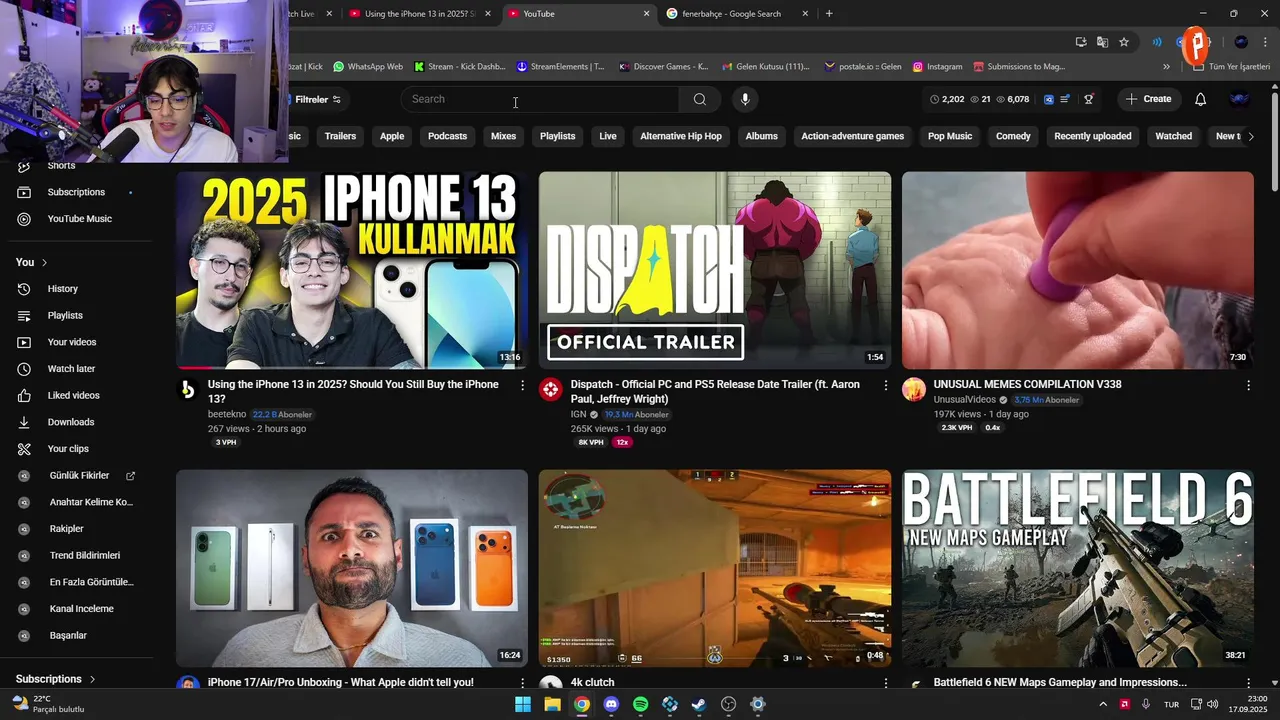Show more bookmarks with the double chevron
Image resolution: width=1280 pixels, height=720 pixels.
pyautogui.click(x=1166, y=67)
